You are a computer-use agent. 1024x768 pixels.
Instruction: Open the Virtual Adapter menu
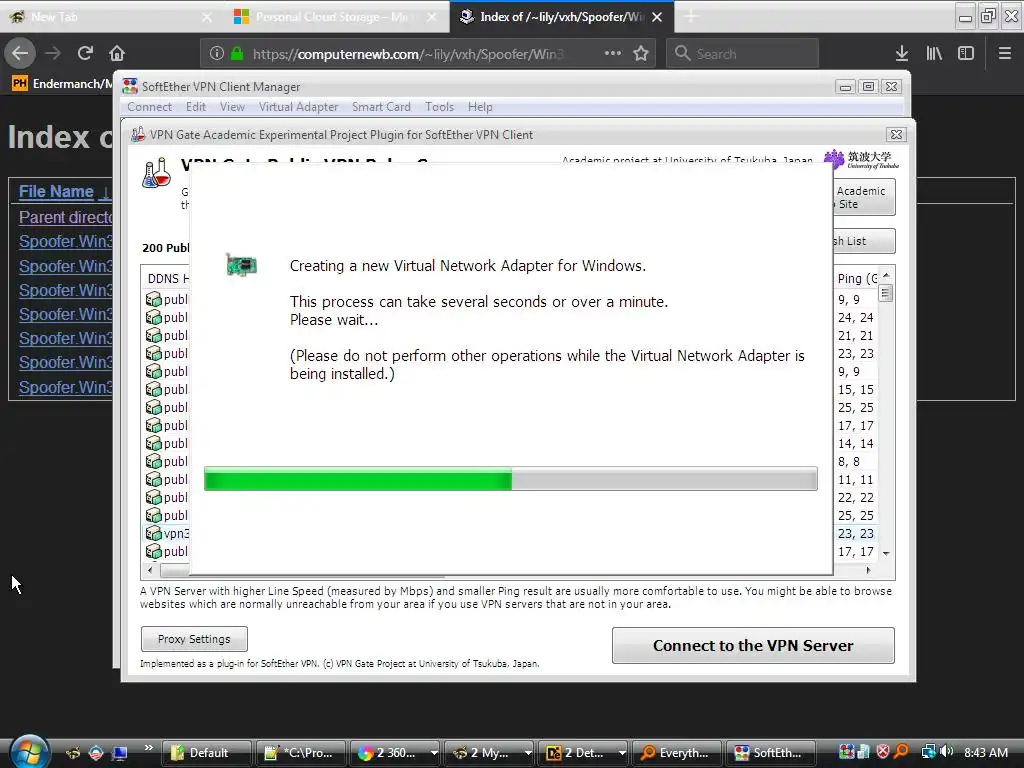tap(298, 106)
